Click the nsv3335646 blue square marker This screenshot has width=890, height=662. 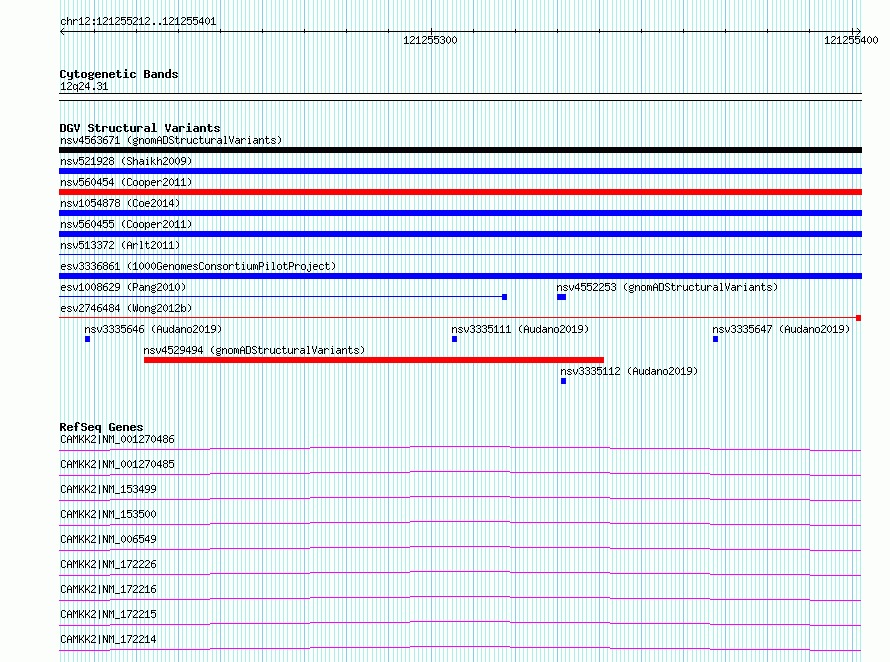87,339
